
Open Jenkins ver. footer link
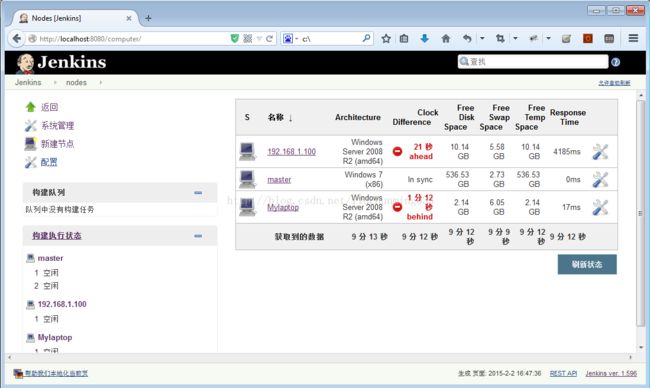pos(611,373)
